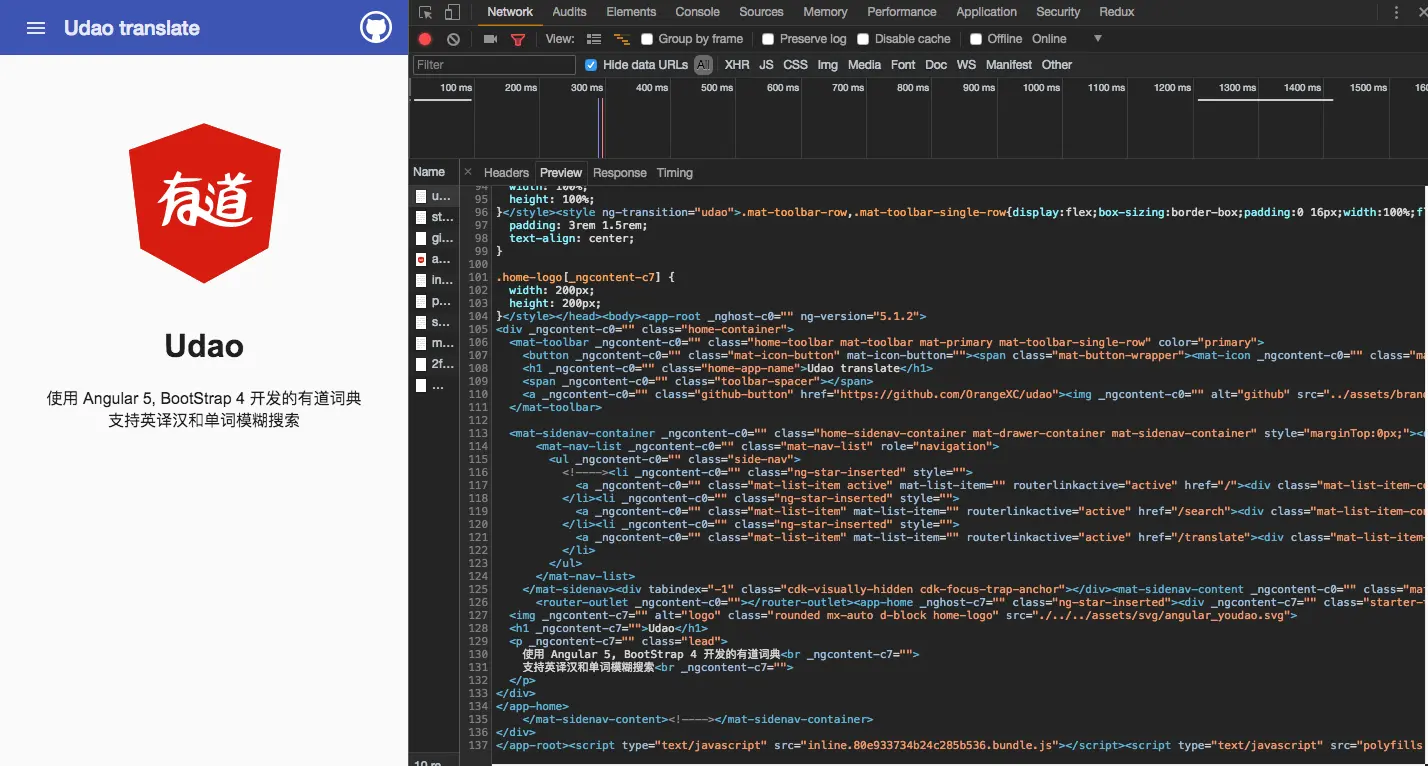Toggle the red filter funnel icon
Screen dimensions: 1428x766
(518, 39)
